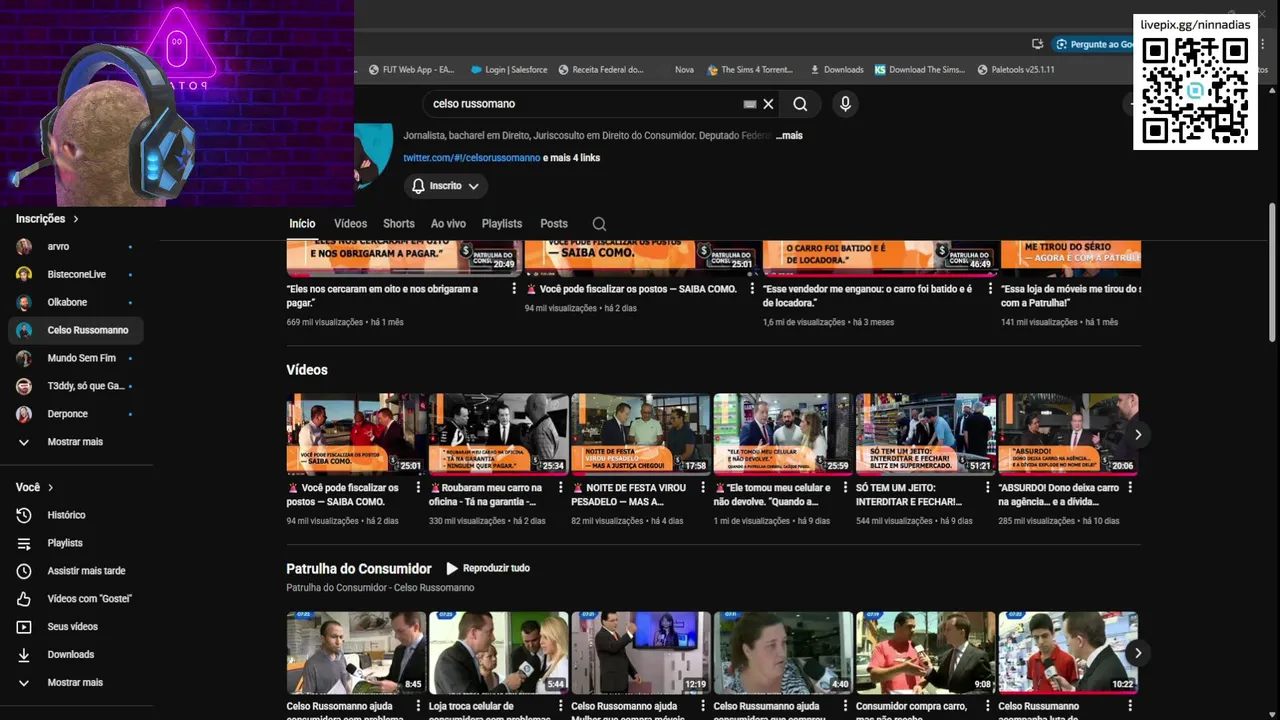Screen dimensions: 1280x720
Task: Open T3ddy subscription channel
Action: coord(75,387)
